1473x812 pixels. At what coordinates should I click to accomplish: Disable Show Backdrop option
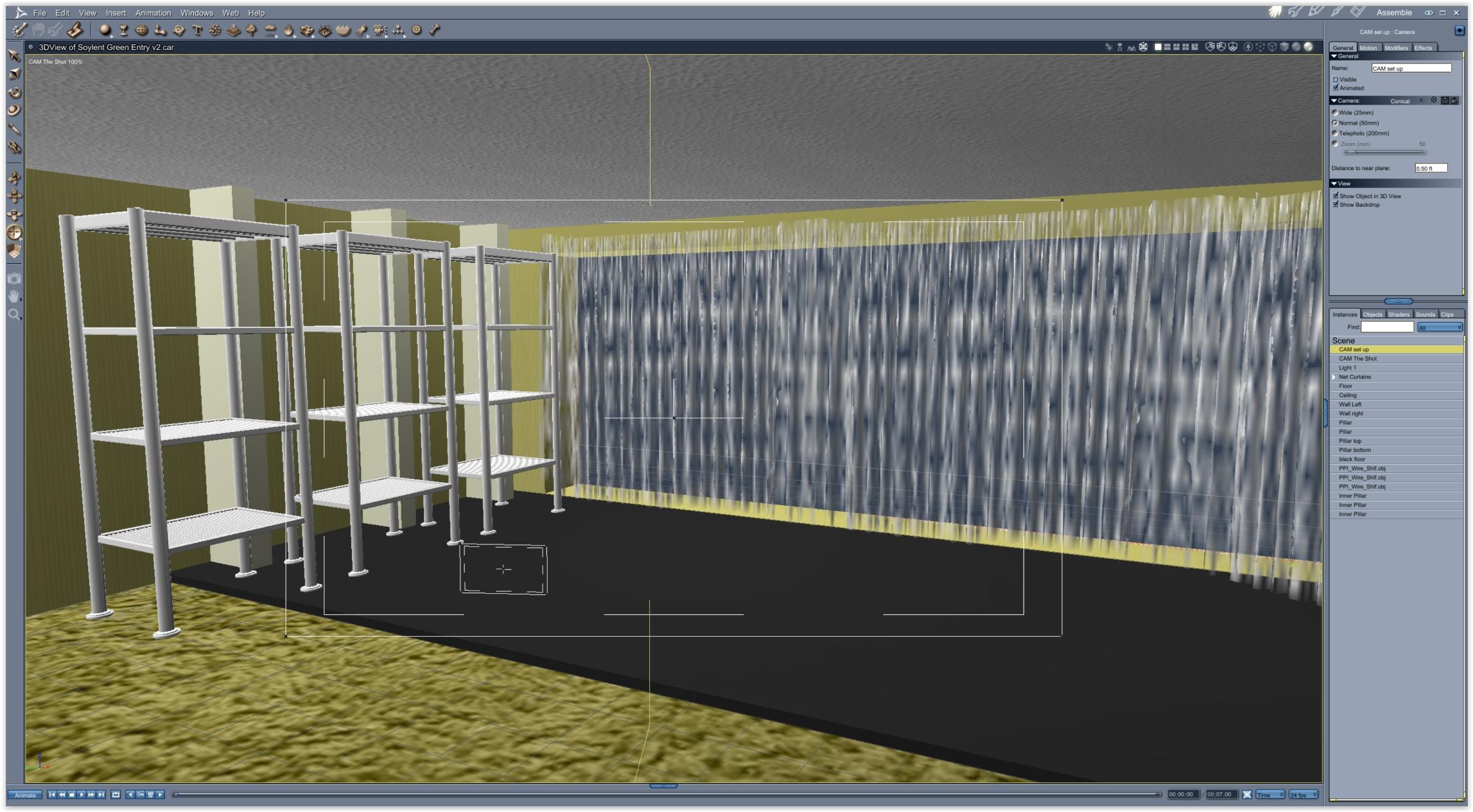(1336, 205)
